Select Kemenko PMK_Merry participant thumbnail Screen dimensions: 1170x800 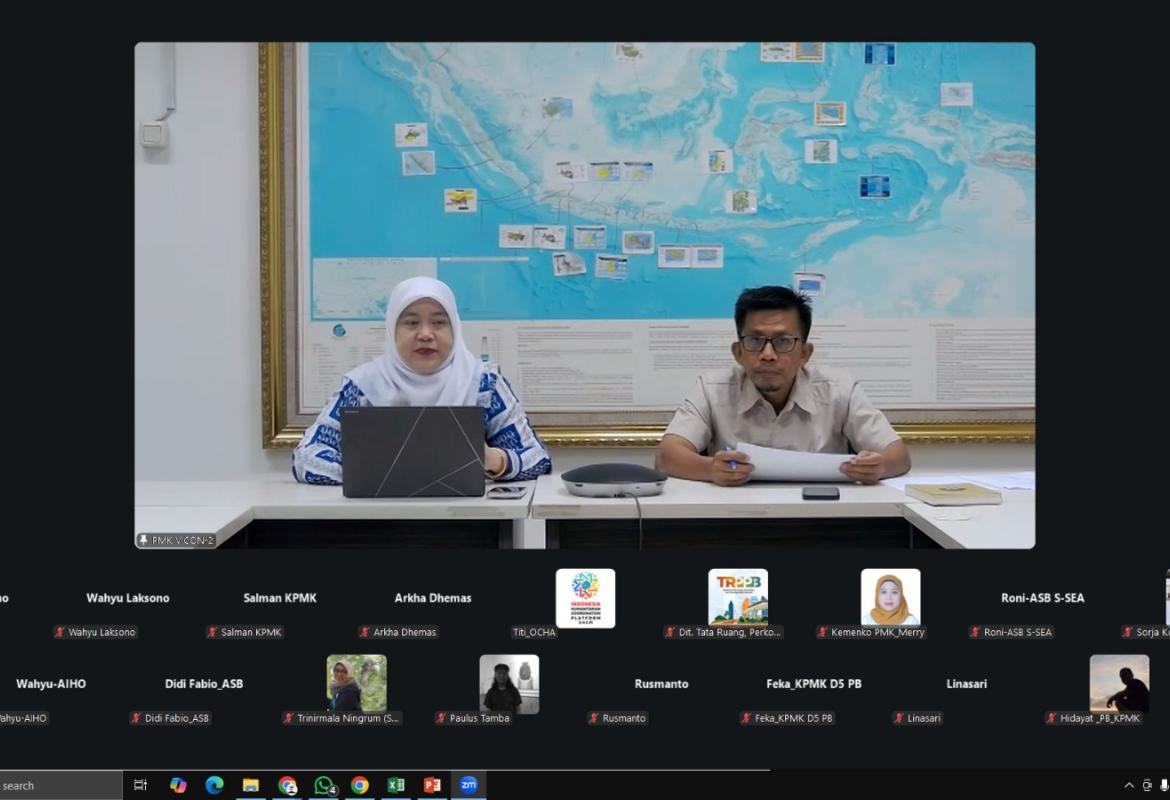[x=890, y=598]
